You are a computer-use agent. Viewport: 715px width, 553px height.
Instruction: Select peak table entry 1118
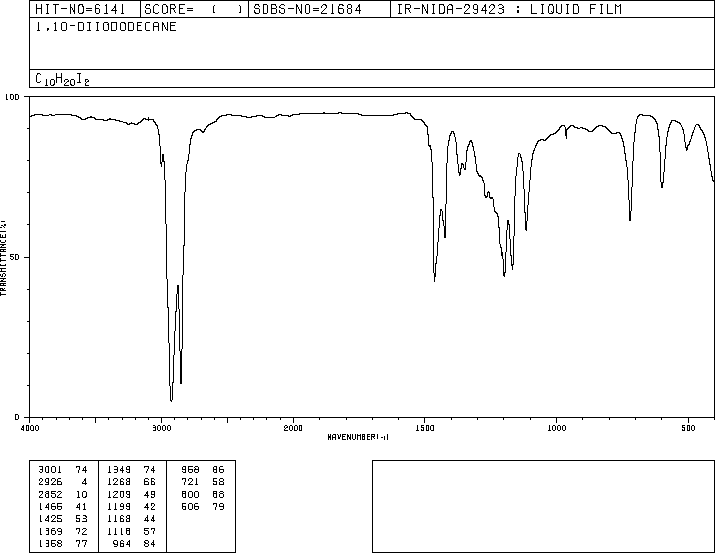click(x=119, y=531)
